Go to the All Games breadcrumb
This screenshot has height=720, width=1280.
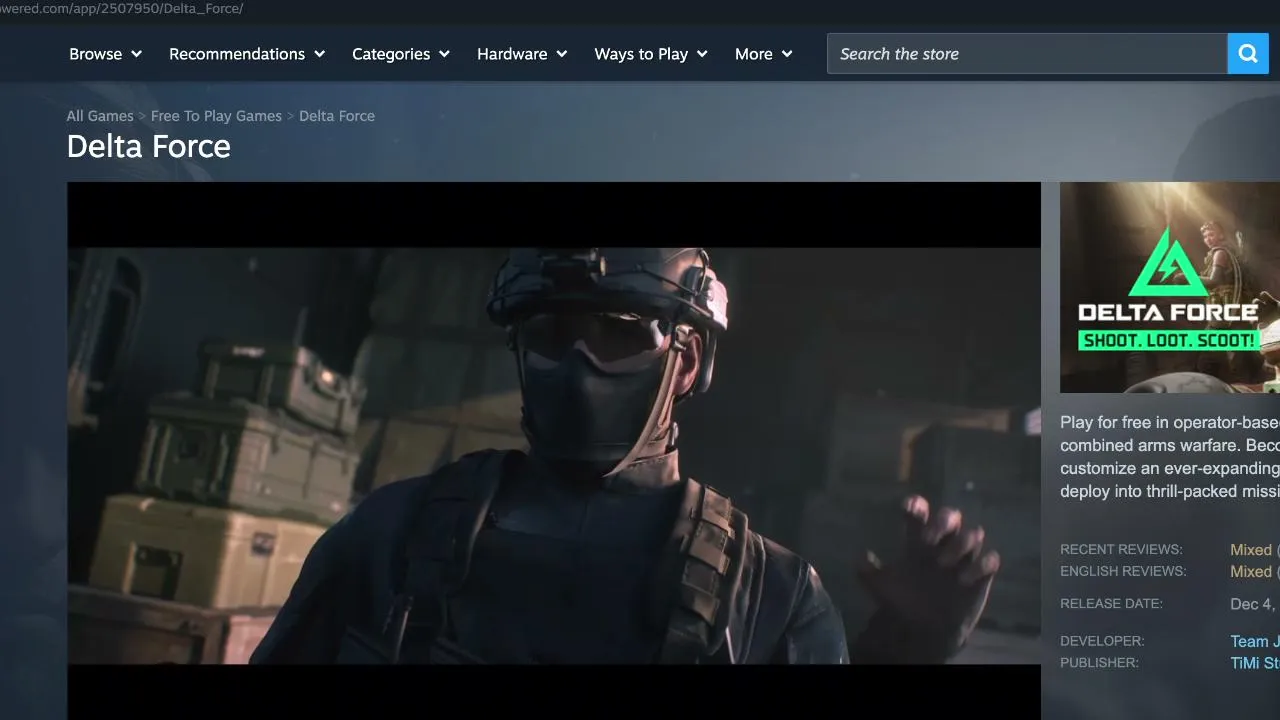click(x=100, y=116)
